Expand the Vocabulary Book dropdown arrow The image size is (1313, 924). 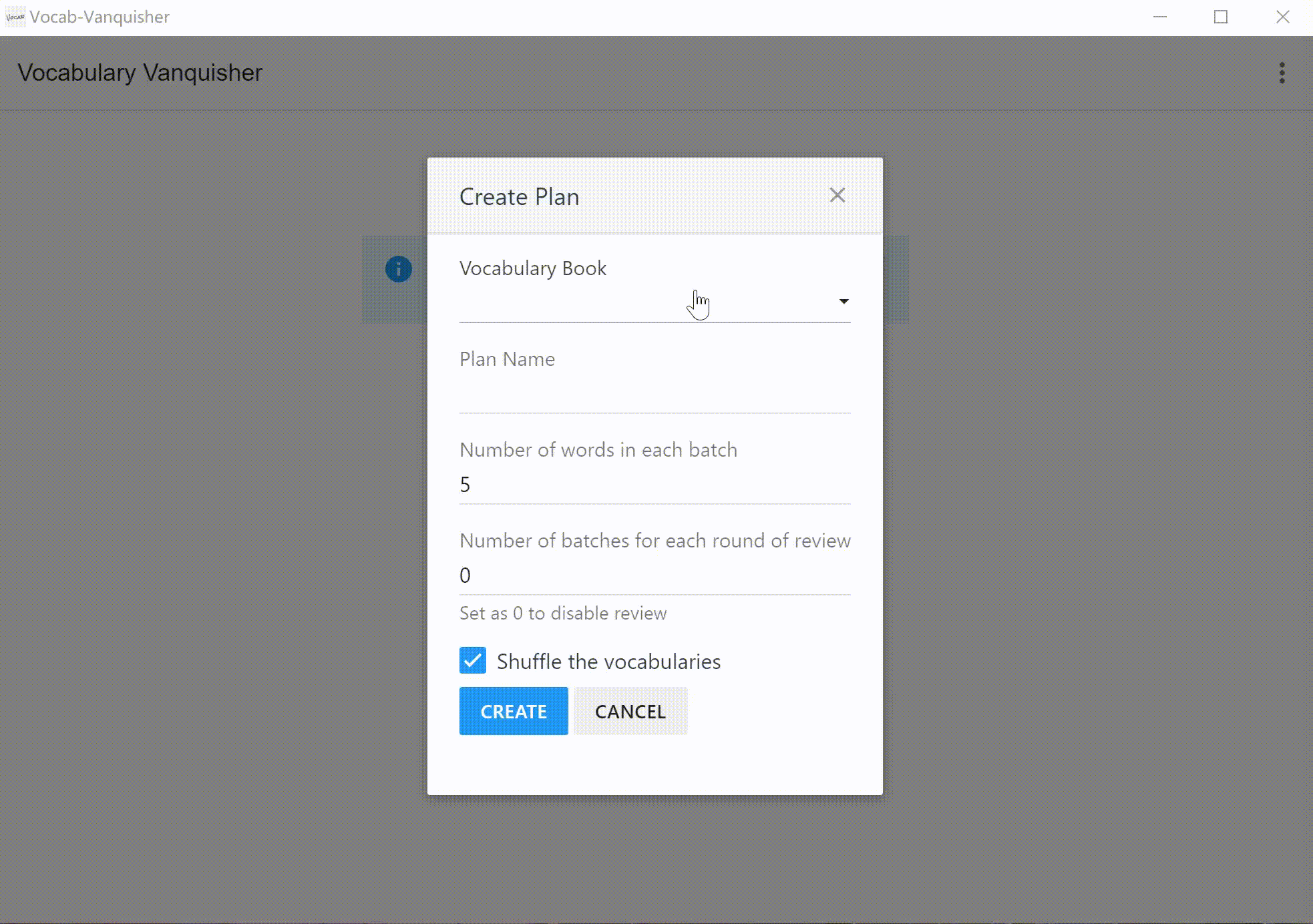[843, 302]
